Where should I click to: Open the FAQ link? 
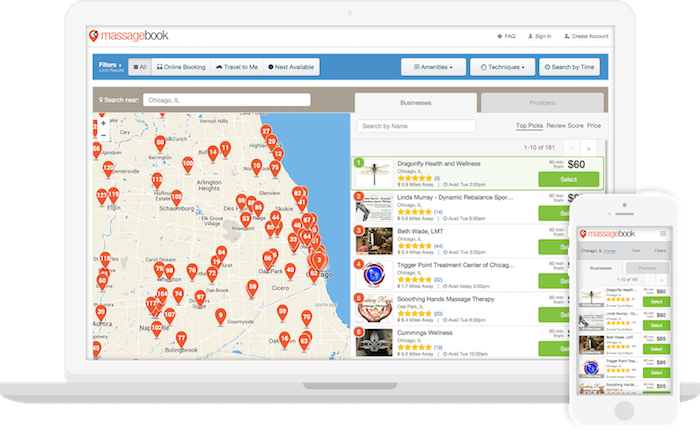pyautogui.click(x=507, y=36)
